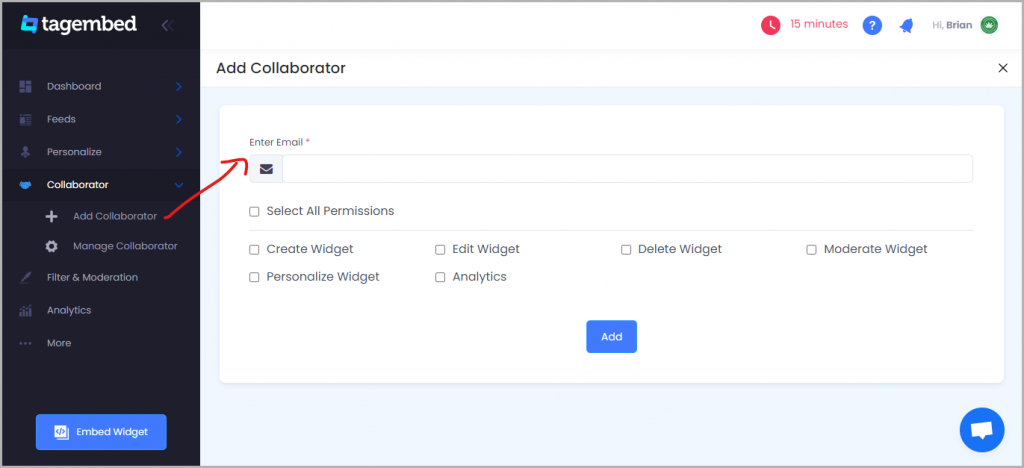Click the red clock timer icon
The height and width of the screenshot is (468, 1024).
pyautogui.click(x=771, y=25)
